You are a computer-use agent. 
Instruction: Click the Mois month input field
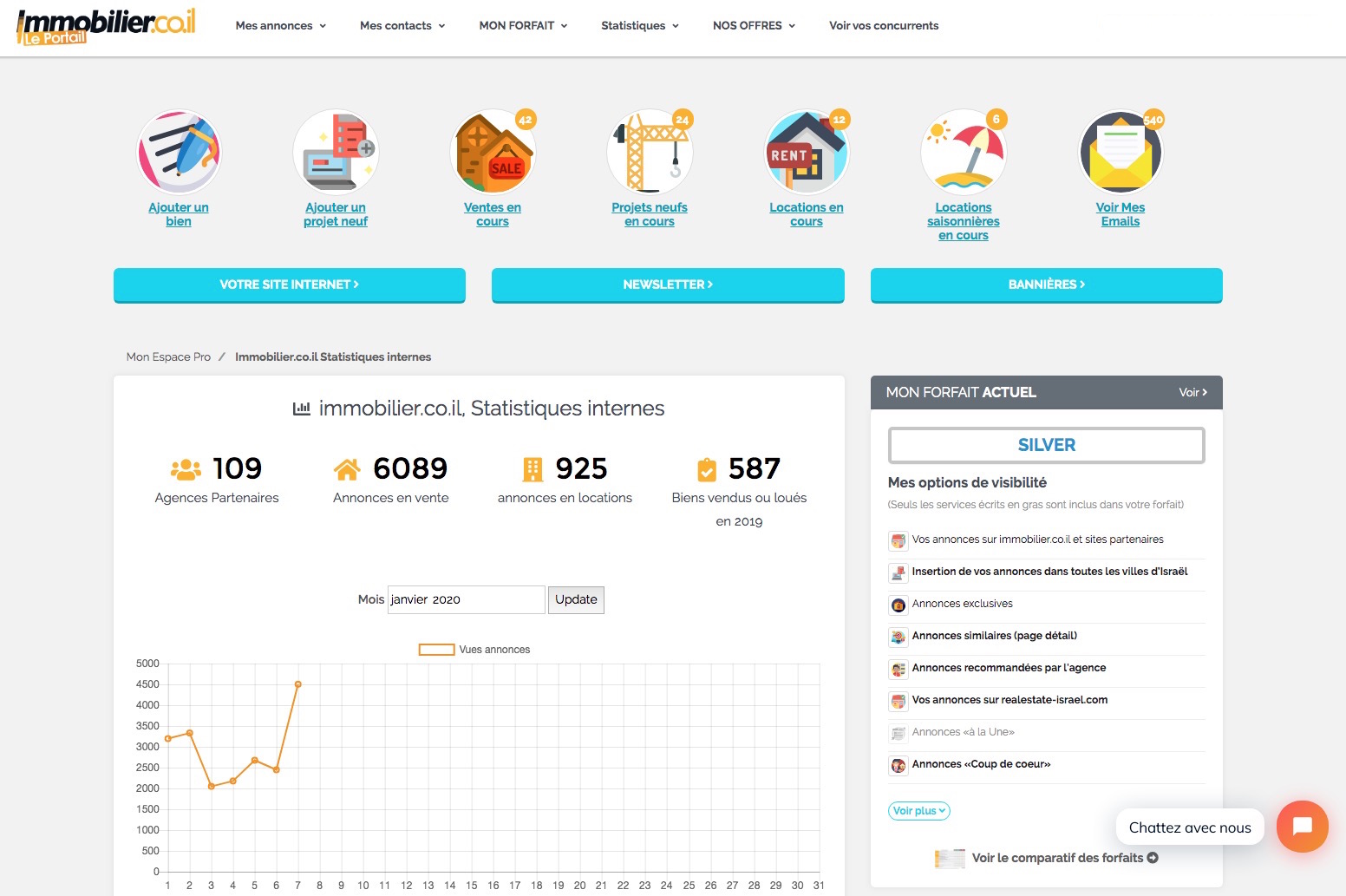[466, 599]
